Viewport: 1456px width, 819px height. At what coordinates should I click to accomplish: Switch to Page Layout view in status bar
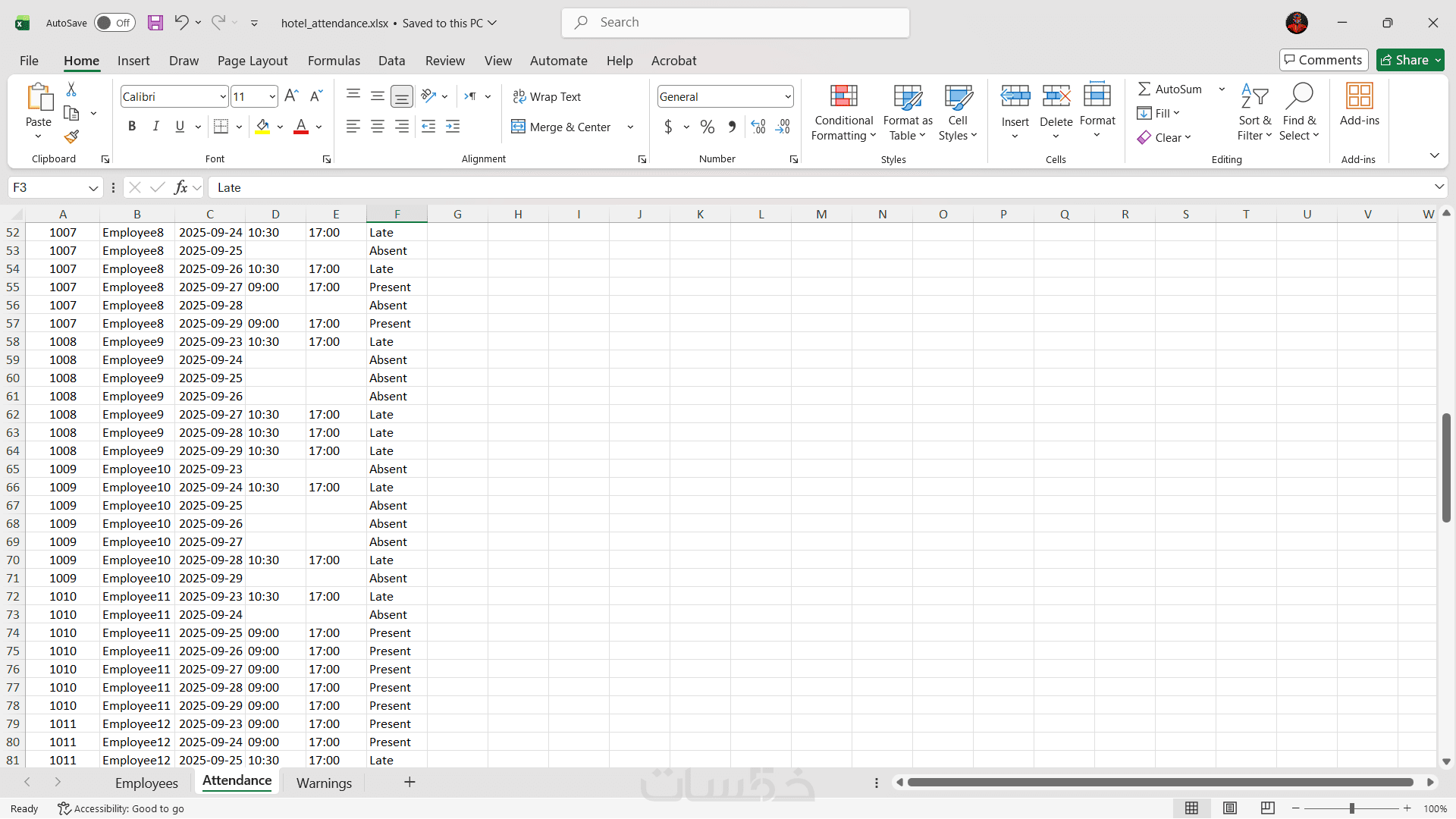click(1230, 808)
